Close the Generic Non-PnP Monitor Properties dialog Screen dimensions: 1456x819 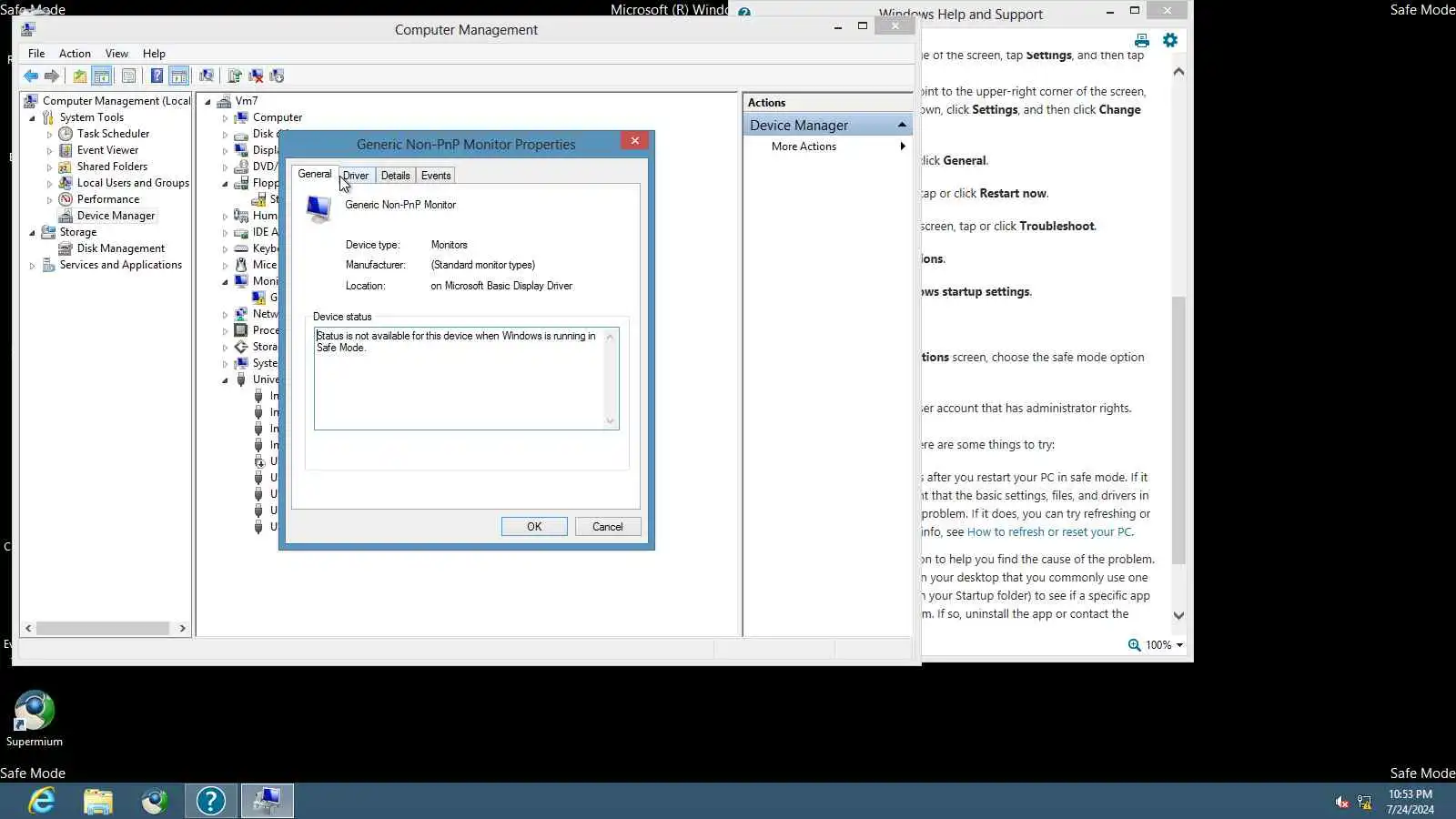(635, 140)
